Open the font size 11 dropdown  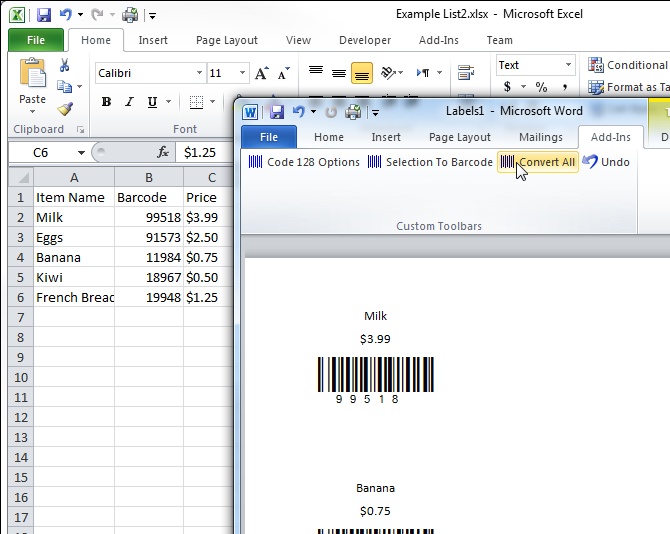click(x=242, y=73)
